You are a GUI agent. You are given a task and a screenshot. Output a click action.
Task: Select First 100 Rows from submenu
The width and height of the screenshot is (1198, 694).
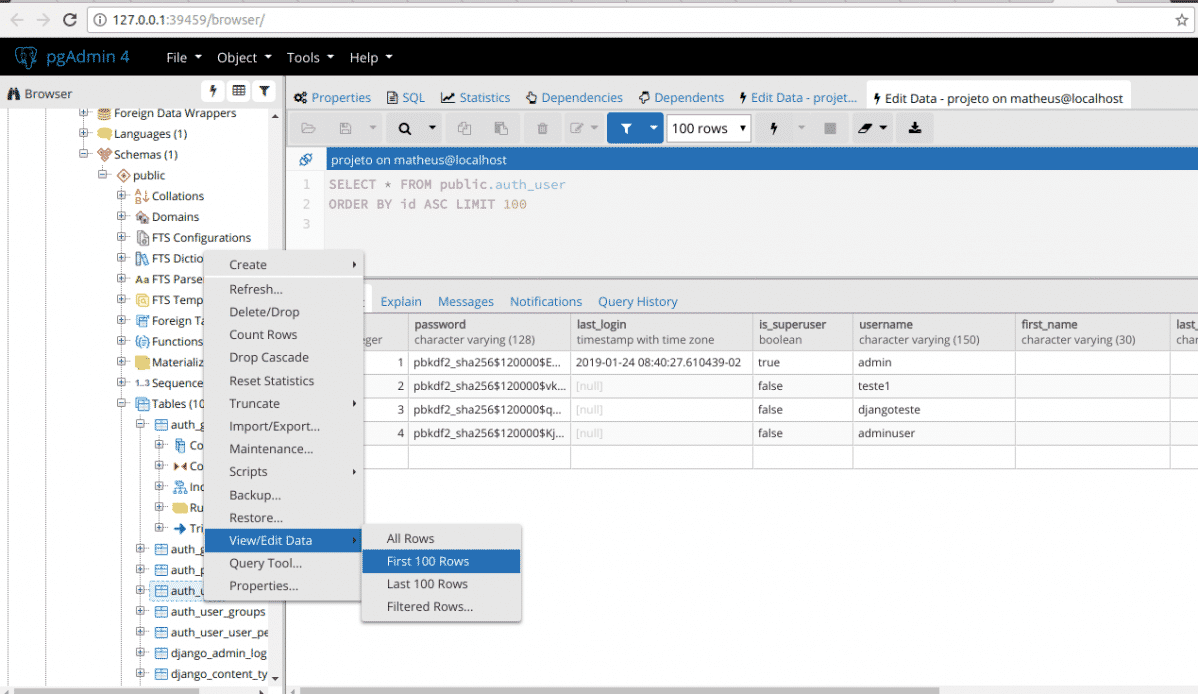pos(428,561)
